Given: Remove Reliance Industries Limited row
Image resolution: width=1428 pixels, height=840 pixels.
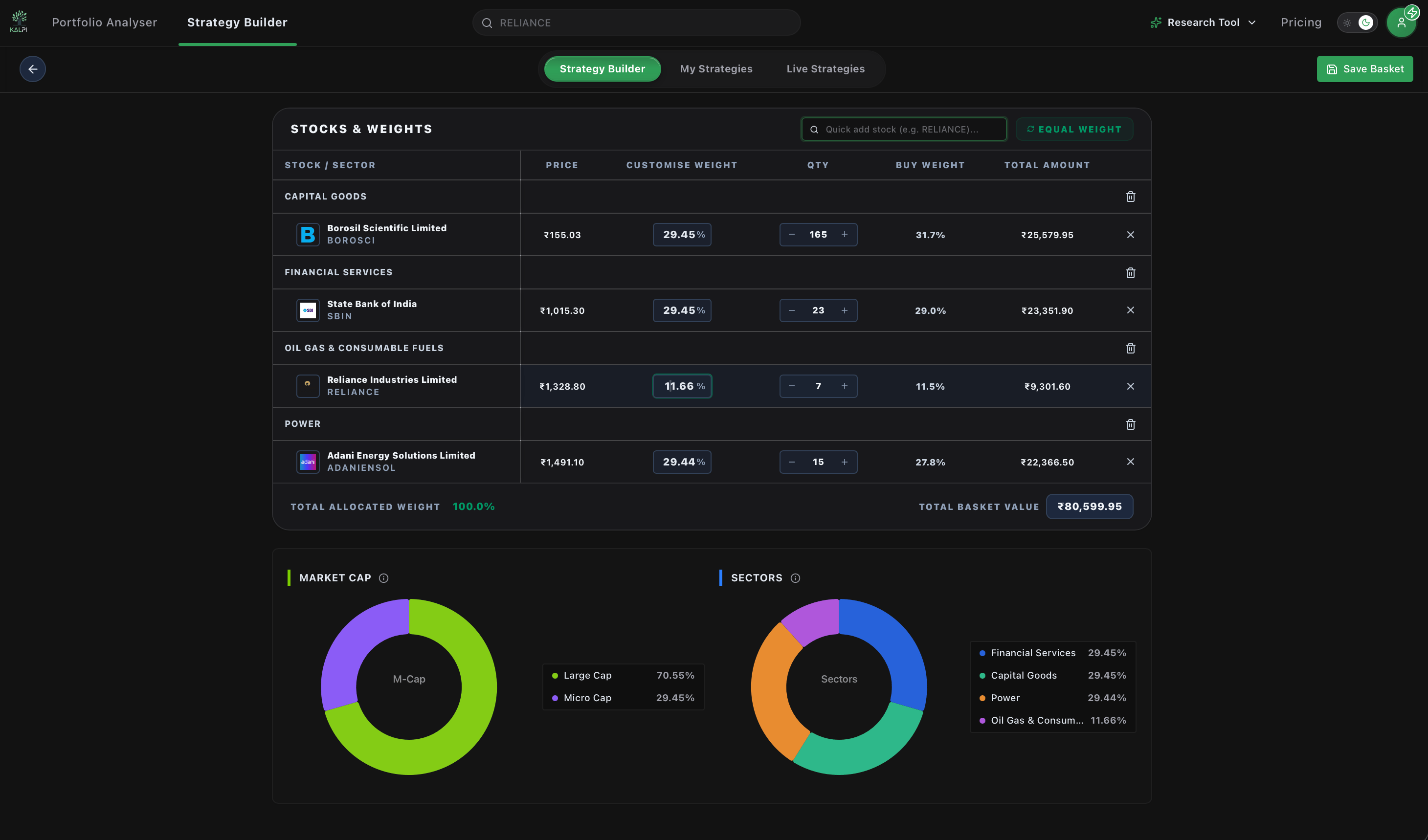Looking at the screenshot, I should coord(1130,386).
